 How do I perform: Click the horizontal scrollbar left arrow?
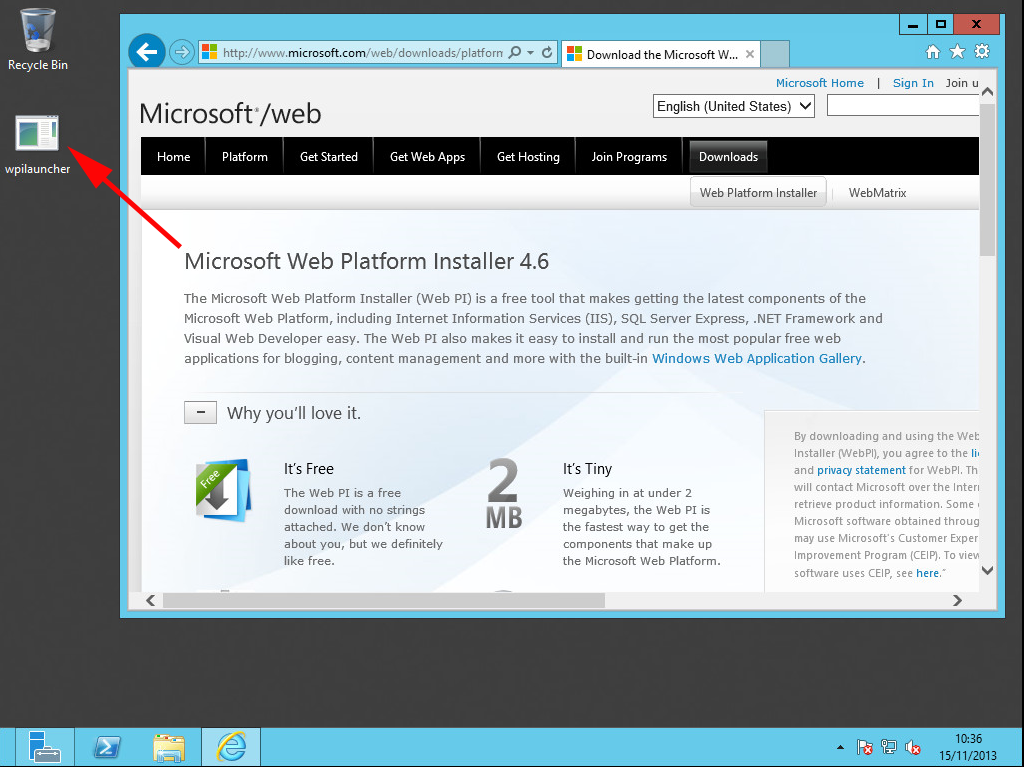pyautogui.click(x=151, y=600)
